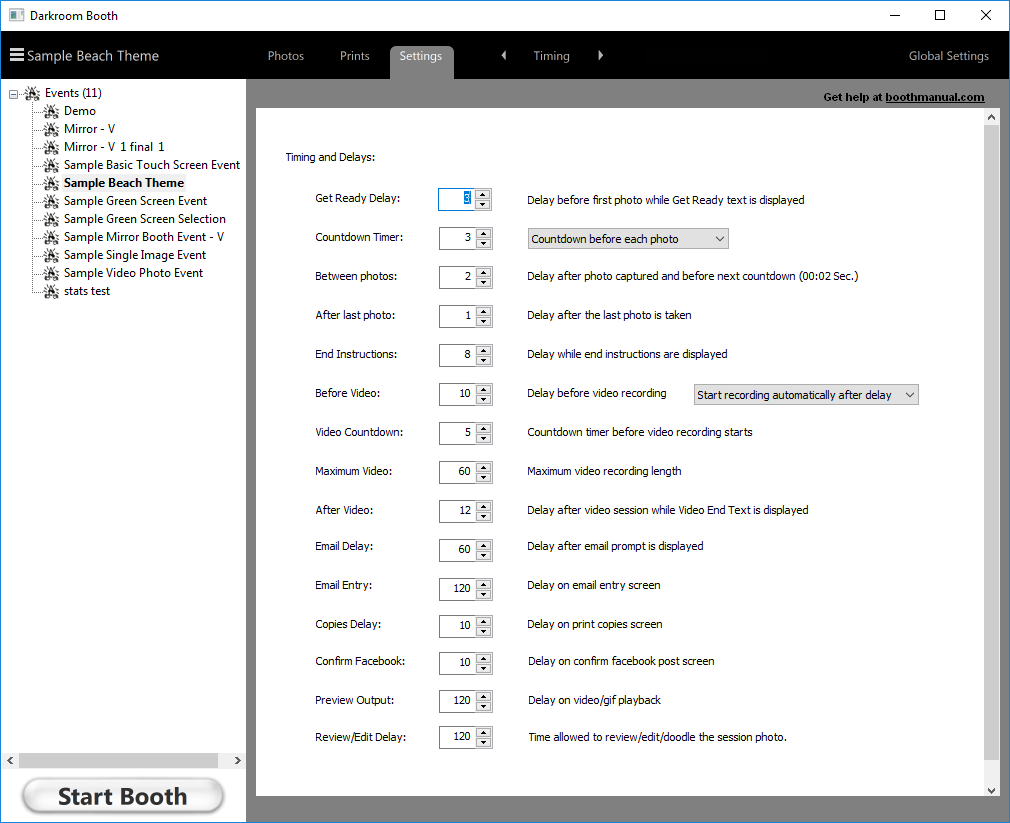Viewport: 1010px width, 823px height.
Task: Click the Timing page label
Action: [551, 56]
